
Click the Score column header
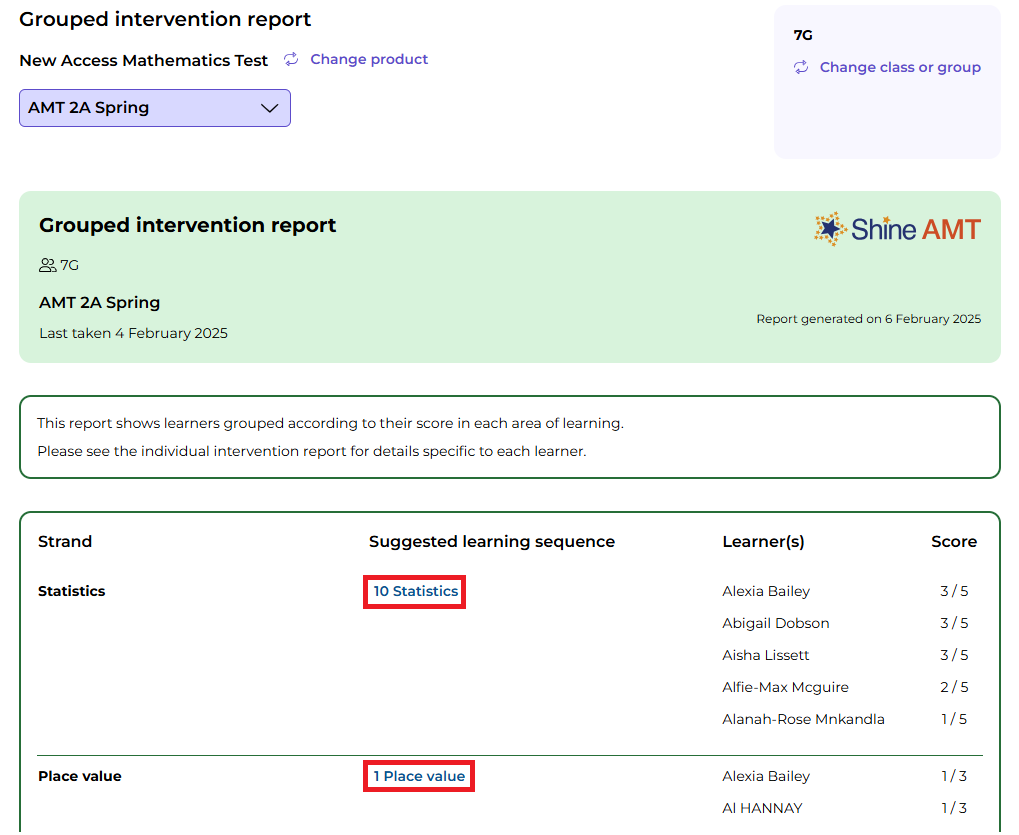tap(953, 542)
